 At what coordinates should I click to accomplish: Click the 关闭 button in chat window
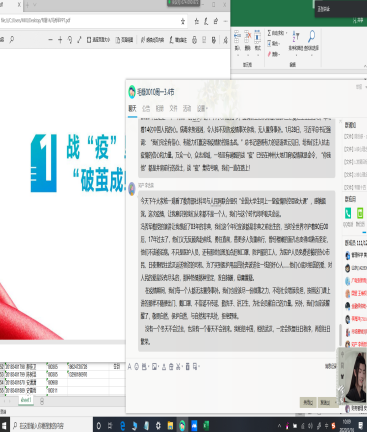pos(308,403)
